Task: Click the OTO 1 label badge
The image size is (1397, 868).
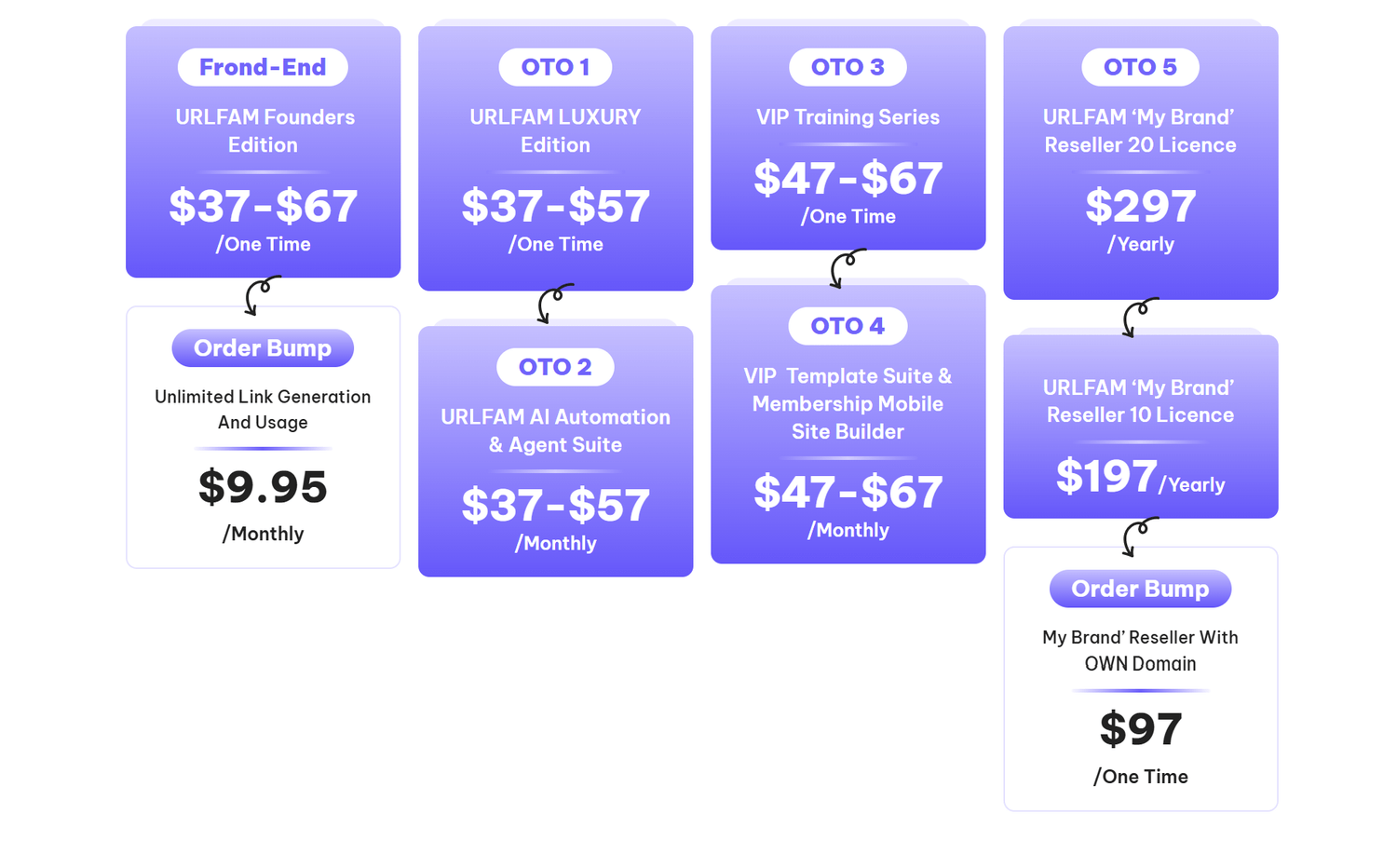Action: pos(555,67)
